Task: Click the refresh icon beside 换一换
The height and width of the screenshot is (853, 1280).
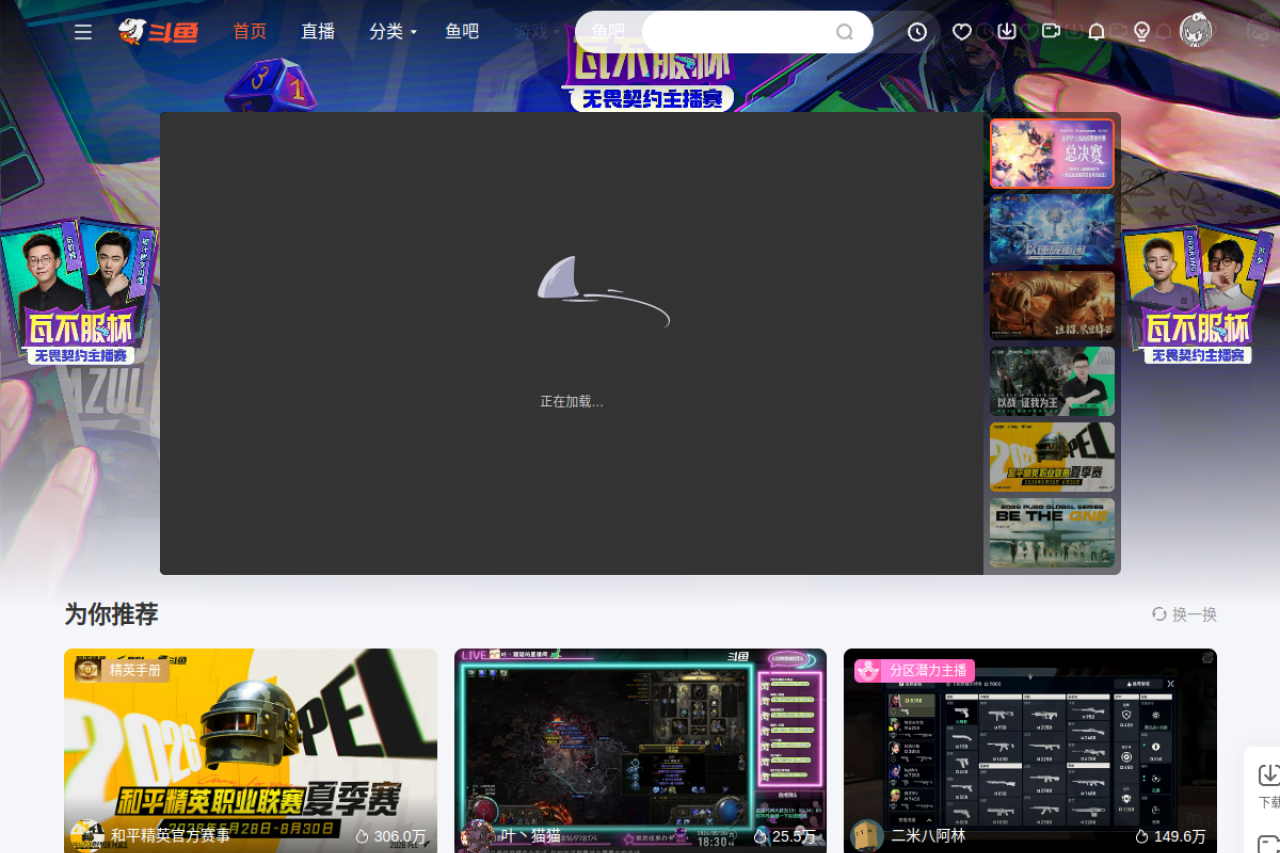Action: pos(1160,614)
